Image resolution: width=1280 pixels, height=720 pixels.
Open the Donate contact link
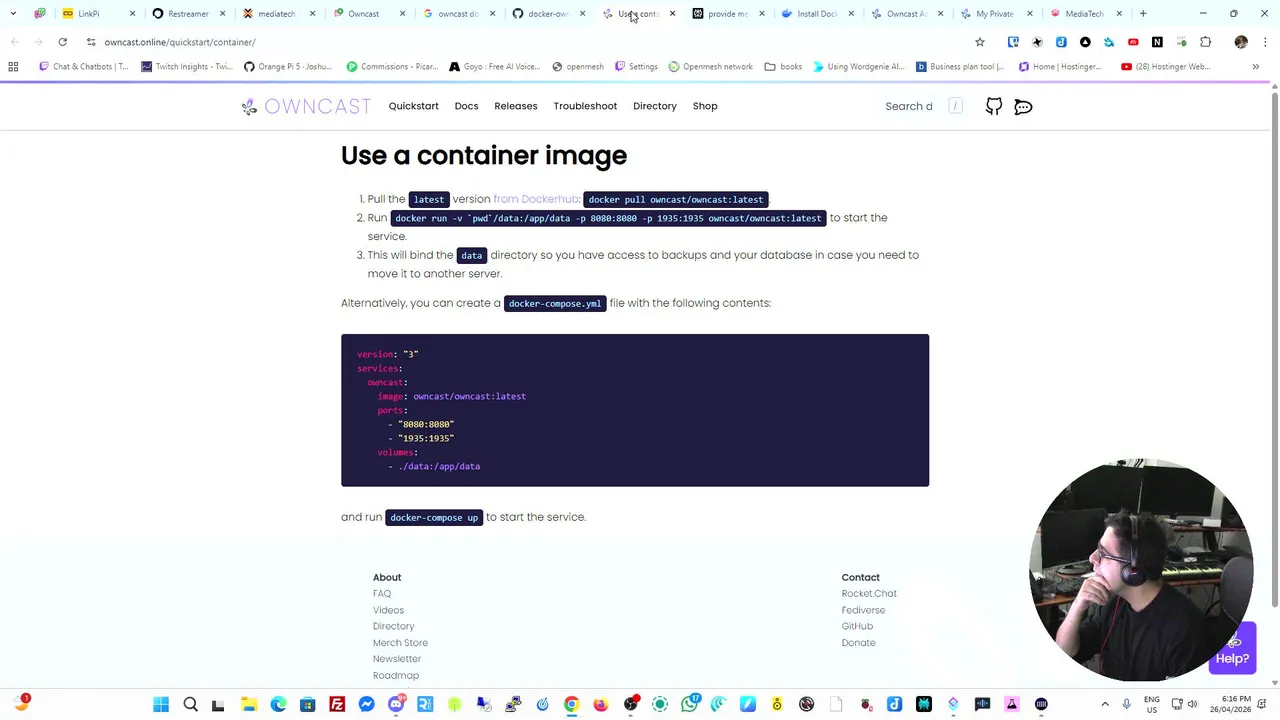[858, 643]
